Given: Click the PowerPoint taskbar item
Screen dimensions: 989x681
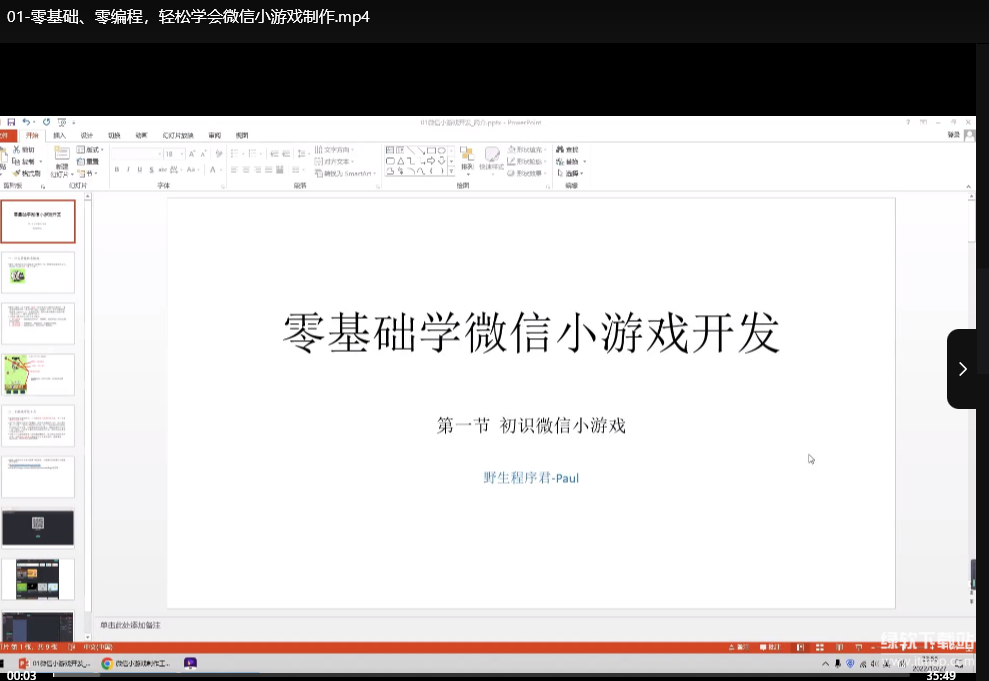Looking at the screenshot, I should (x=54, y=663).
